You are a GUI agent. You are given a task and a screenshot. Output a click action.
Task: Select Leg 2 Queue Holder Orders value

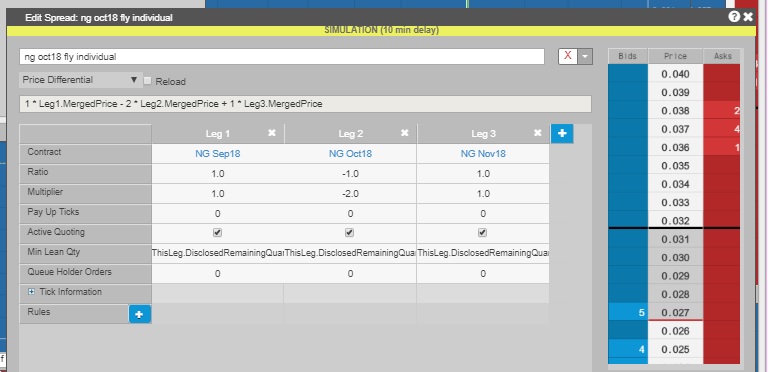[350, 274]
